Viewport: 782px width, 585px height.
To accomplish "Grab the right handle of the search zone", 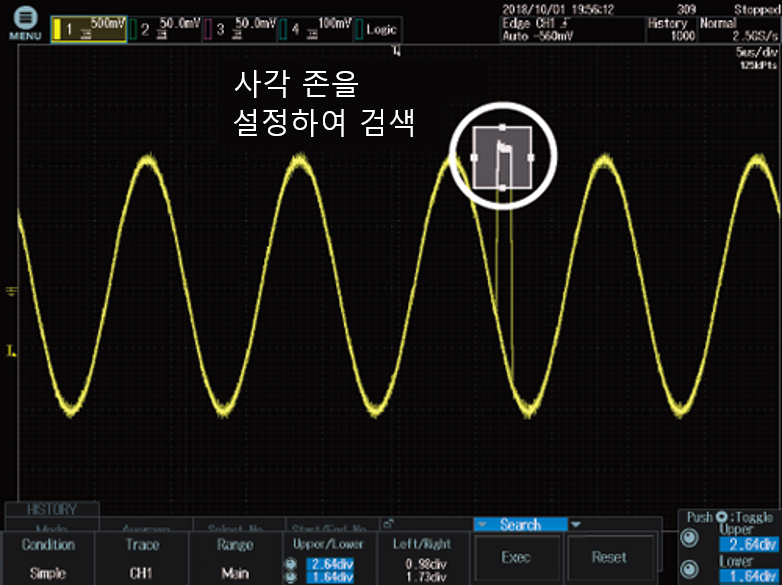I will tap(530, 157).
